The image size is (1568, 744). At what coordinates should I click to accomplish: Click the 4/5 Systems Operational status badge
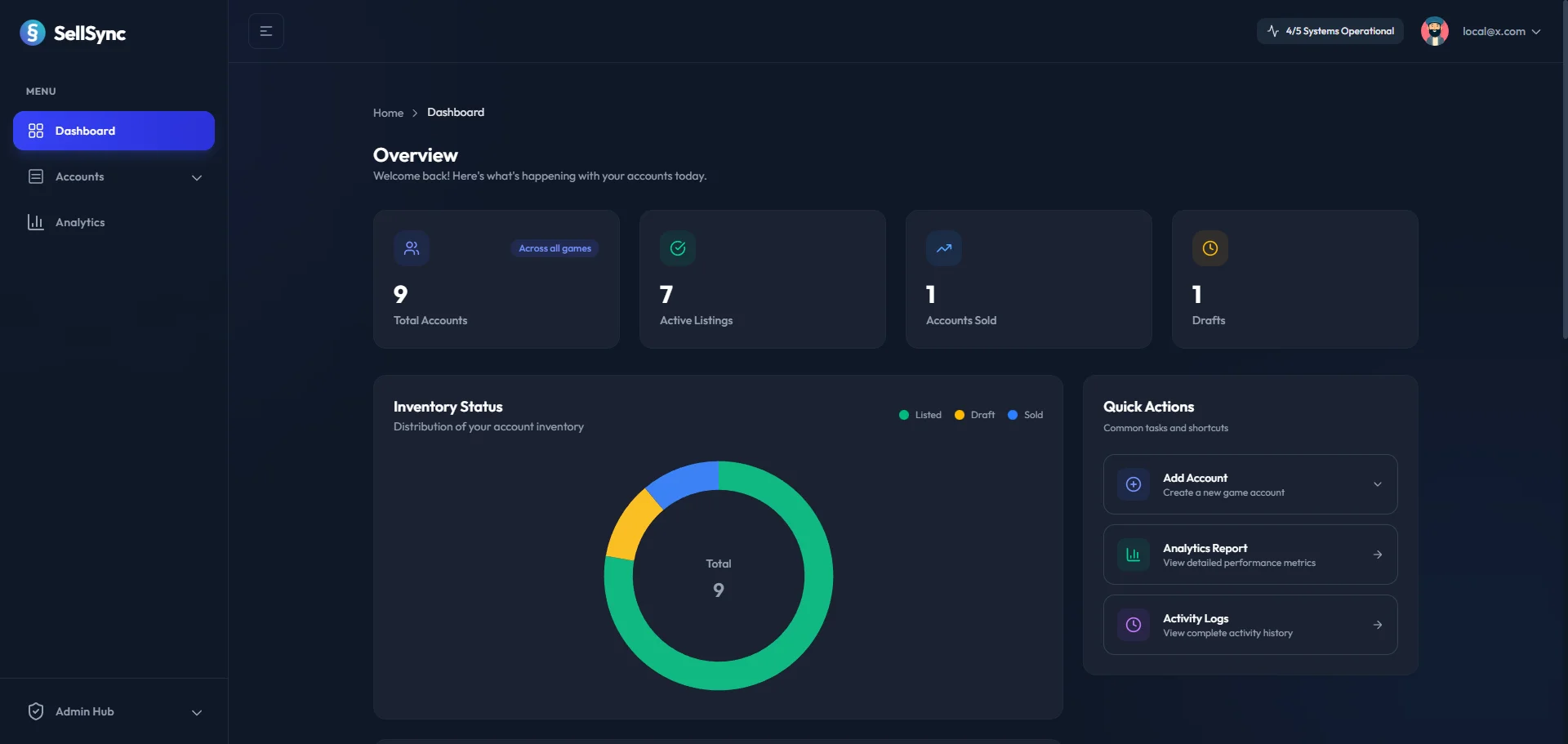click(x=1330, y=30)
